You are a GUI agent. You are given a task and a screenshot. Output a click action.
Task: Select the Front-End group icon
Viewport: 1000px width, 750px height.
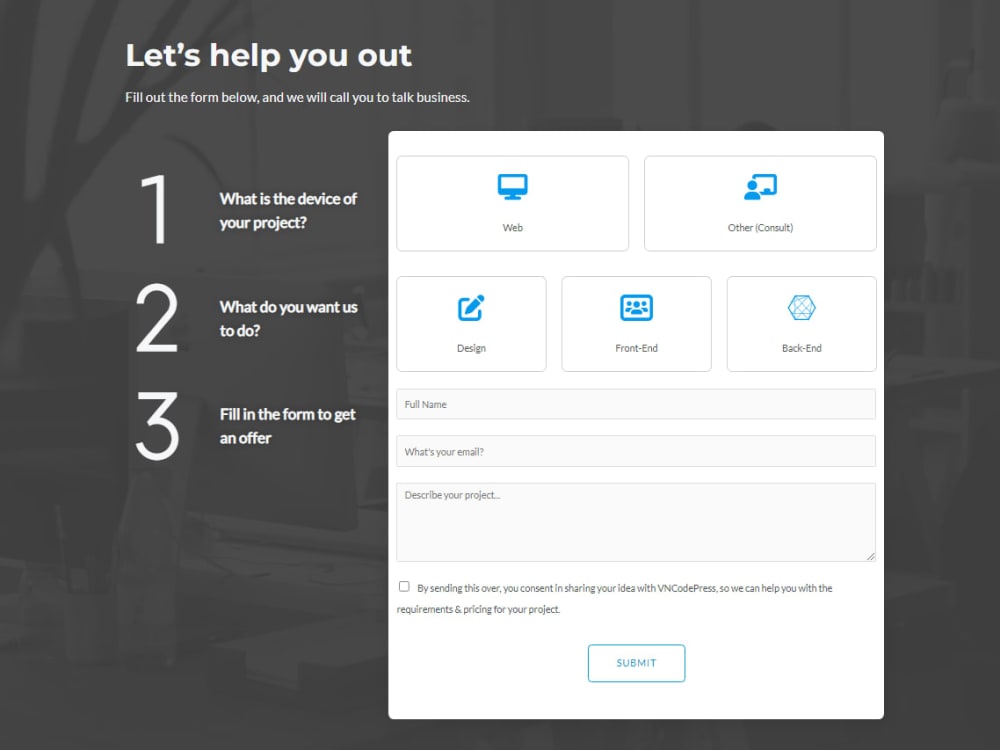(636, 307)
